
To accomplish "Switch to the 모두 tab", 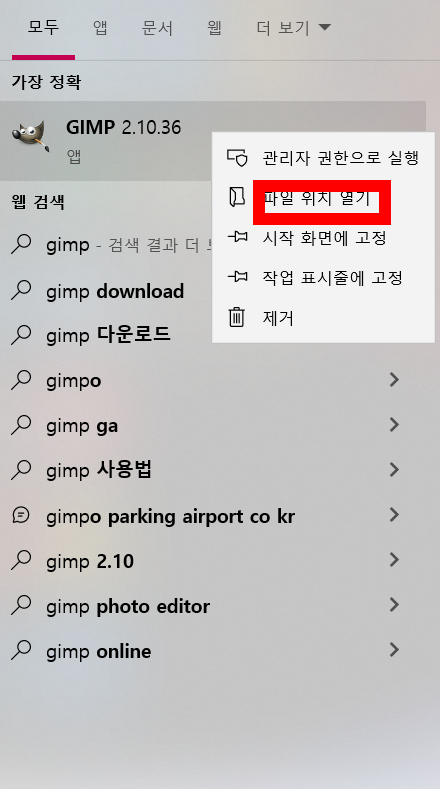I will (43, 27).
